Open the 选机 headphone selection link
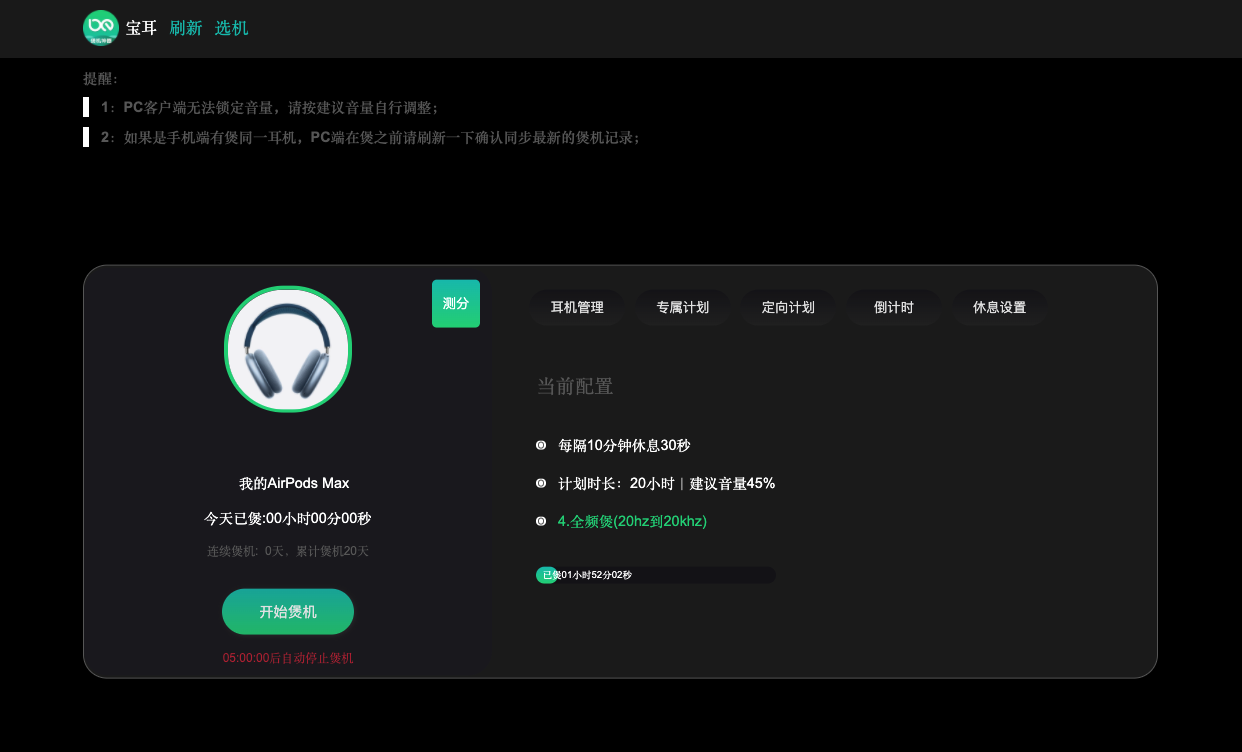Screen dimensions: 1242x752 coord(232,28)
